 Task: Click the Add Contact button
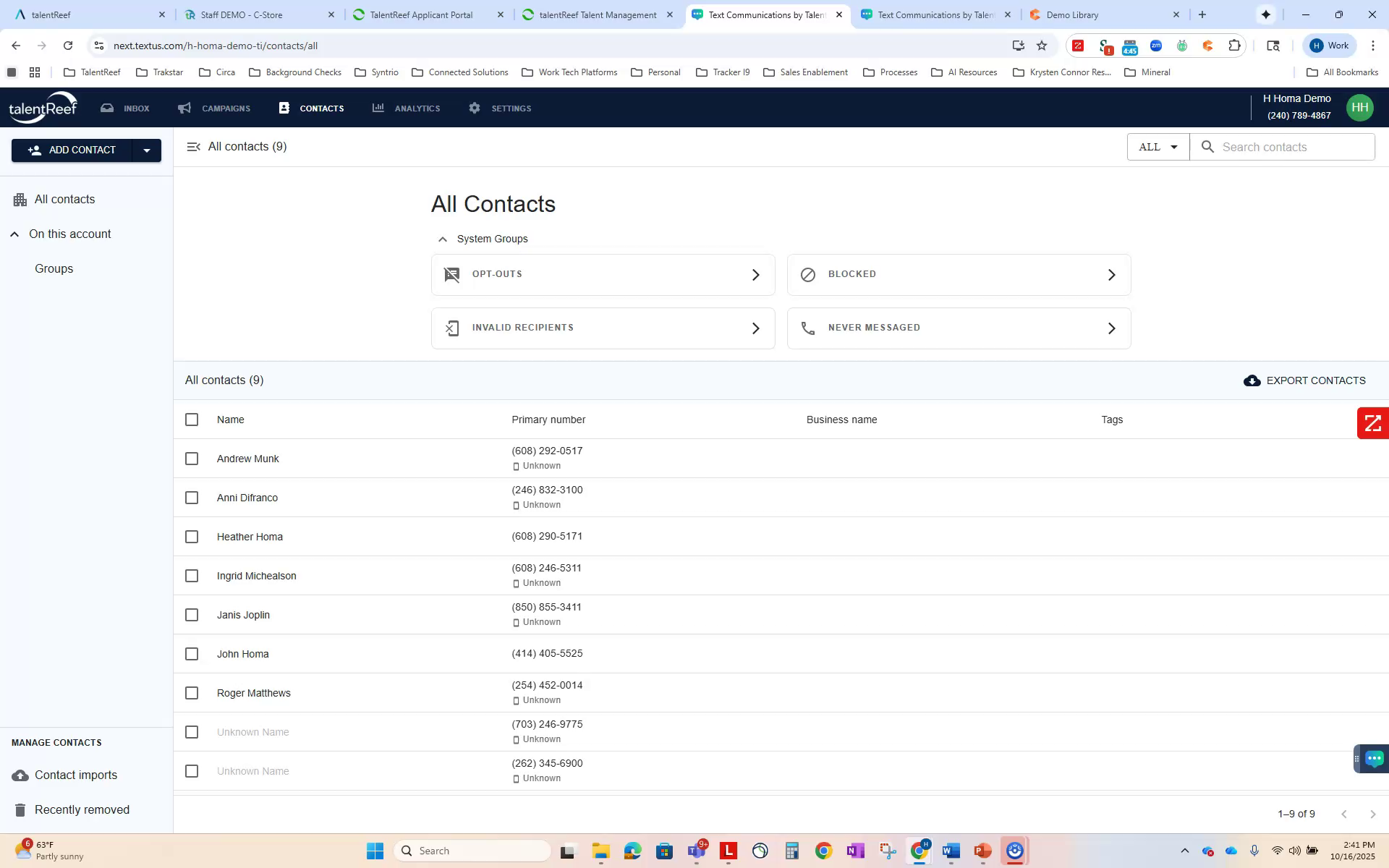[70, 150]
